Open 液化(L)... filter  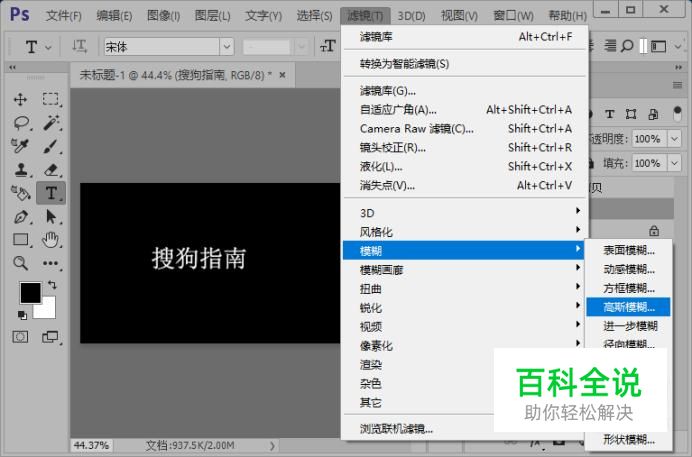click(x=463, y=166)
